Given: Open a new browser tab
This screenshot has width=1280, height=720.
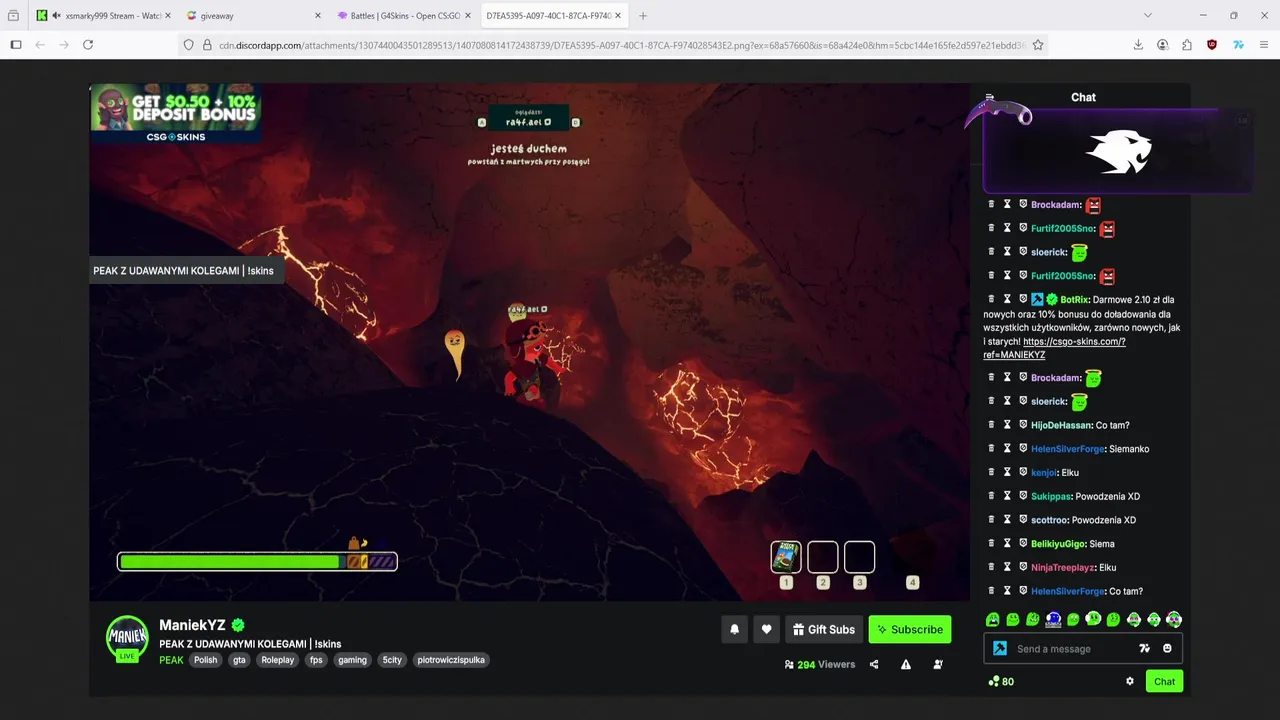Looking at the screenshot, I should 643,16.
